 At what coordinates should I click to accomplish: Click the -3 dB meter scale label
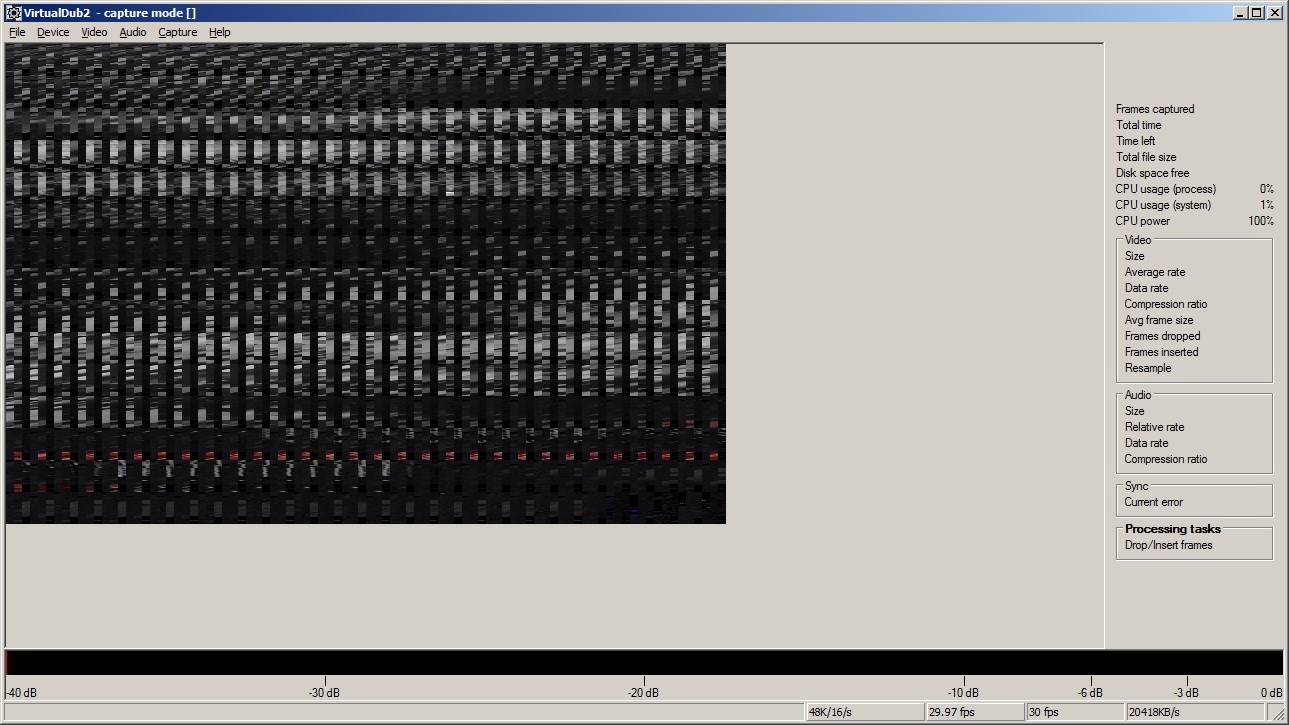[x=1186, y=693]
